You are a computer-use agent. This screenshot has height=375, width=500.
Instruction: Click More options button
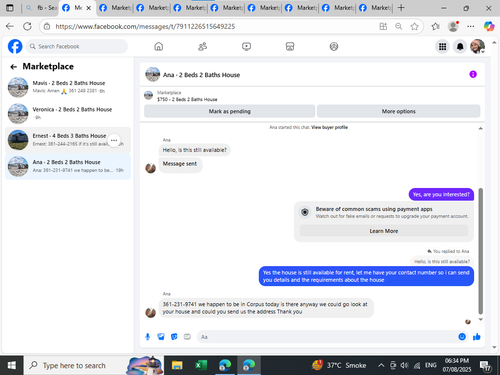[399, 111]
